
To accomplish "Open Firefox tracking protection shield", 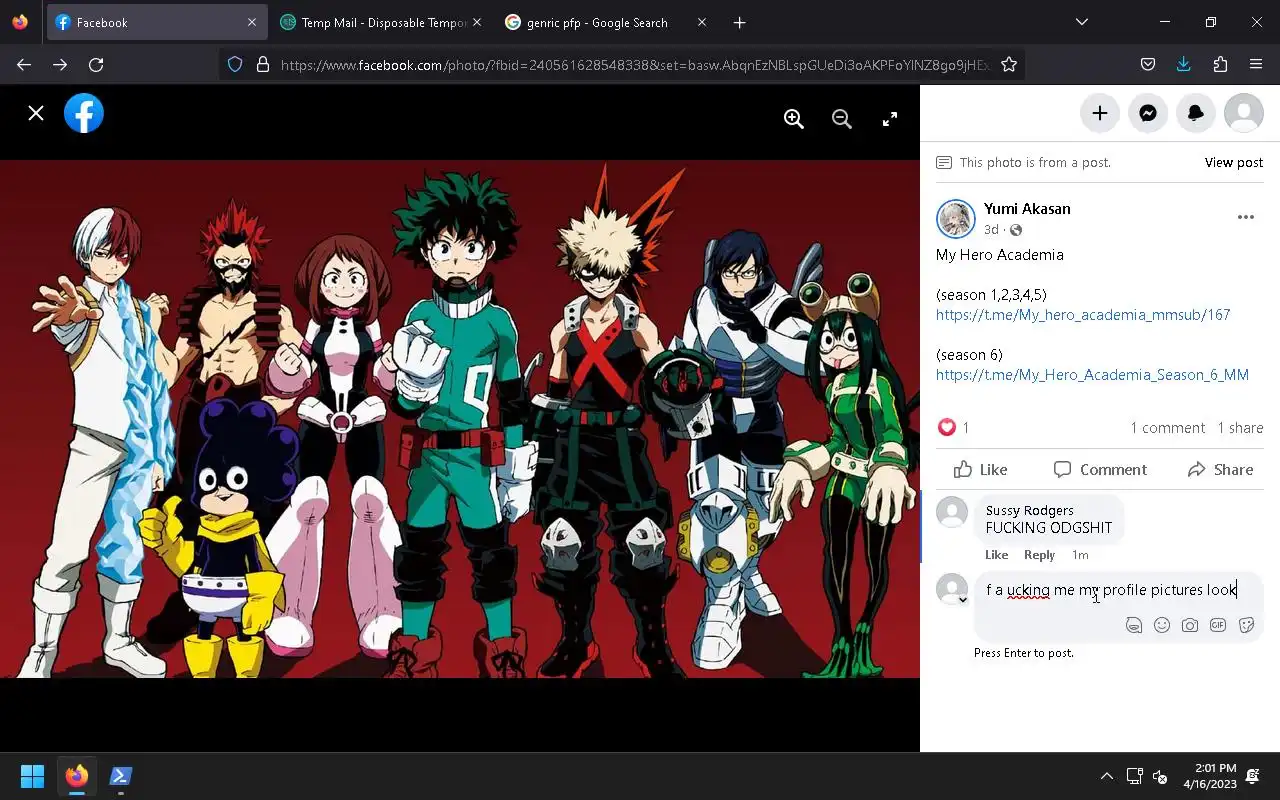I will 235,64.
